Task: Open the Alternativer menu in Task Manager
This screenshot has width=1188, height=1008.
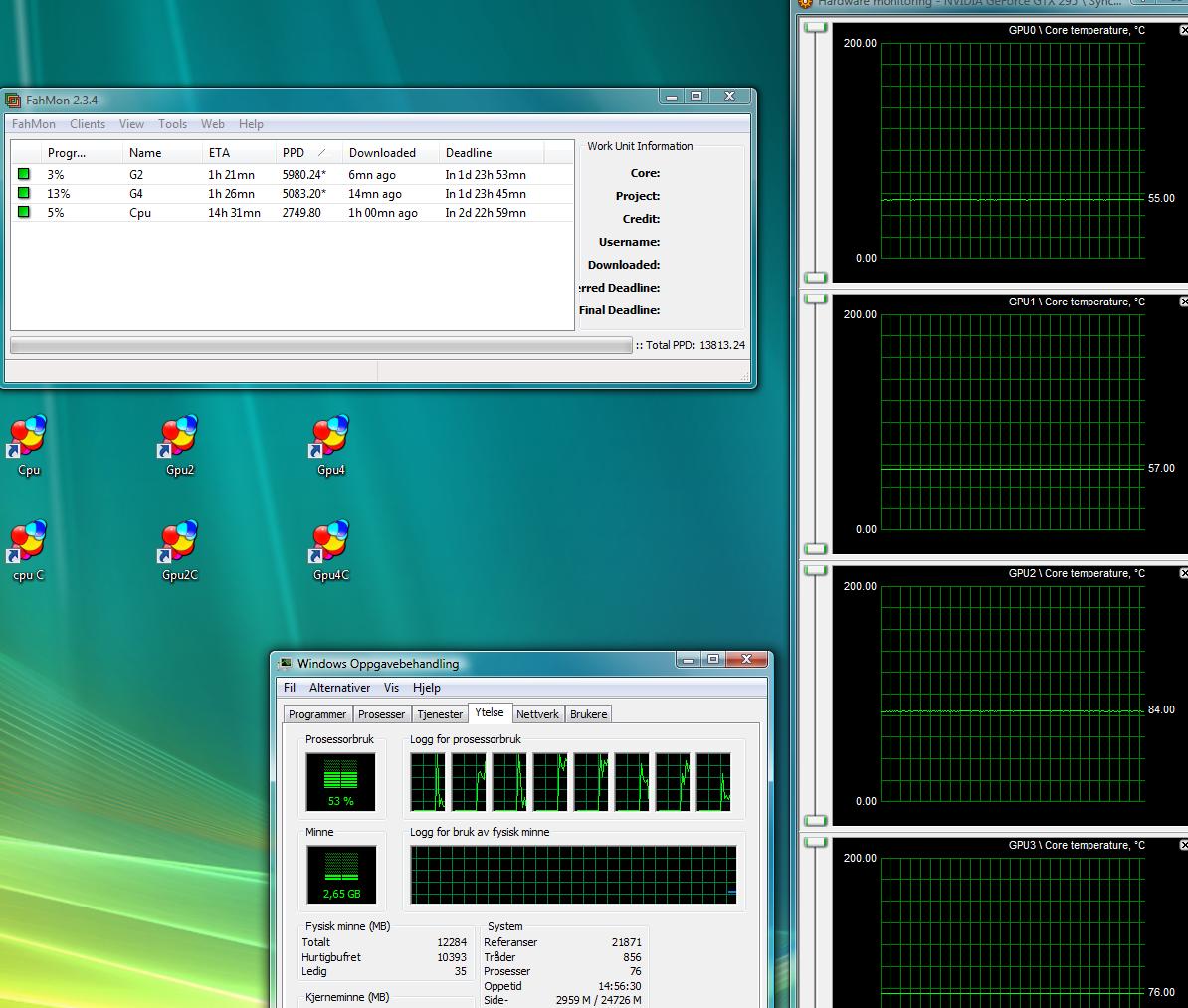Action: (x=339, y=688)
